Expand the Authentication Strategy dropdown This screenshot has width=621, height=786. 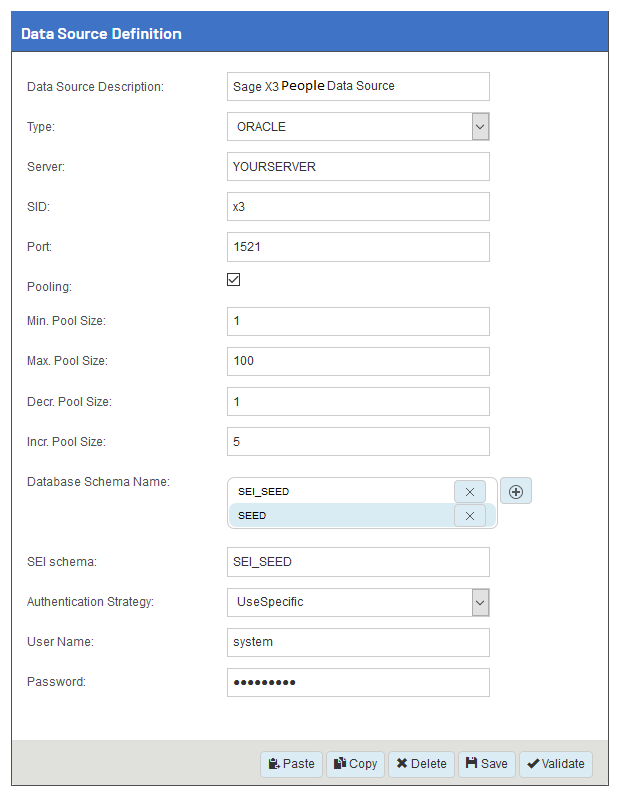click(x=358, y=602)
